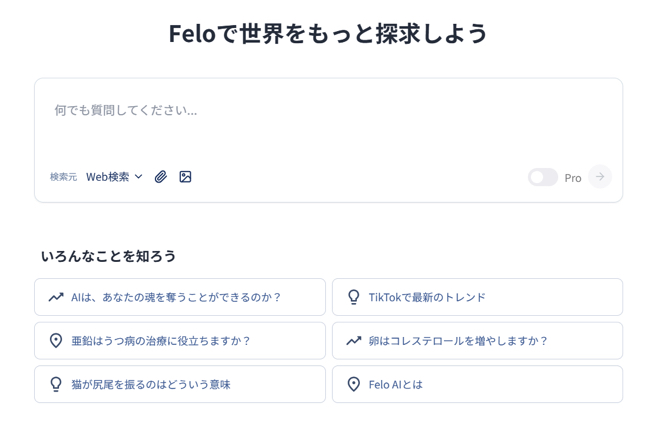Click the chevron next to Web検索
Viewport: 650px width, 422px height.
coord(139,177)
